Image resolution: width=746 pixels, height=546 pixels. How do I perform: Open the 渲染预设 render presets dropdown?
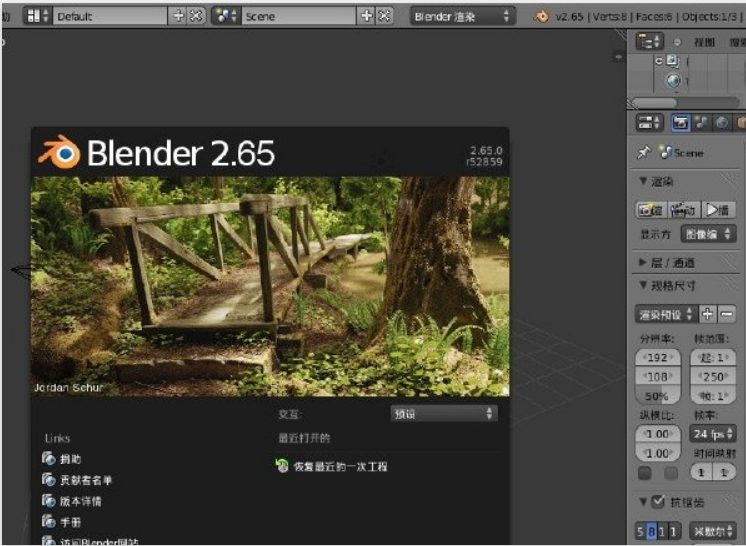point(666,314)
